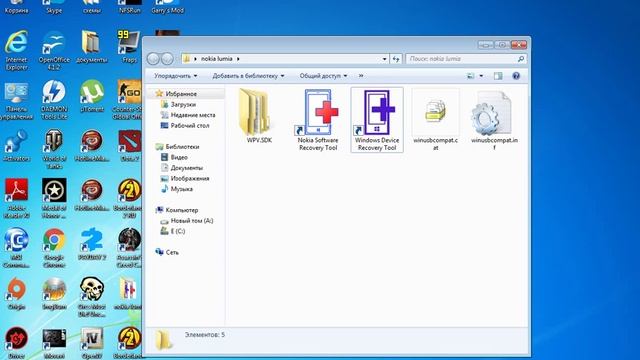The width and height of the screenshot is (640, 360).
Task: Go back with Explorer's Back arrow
Action: pyautogui.click(x=153, y=59)
